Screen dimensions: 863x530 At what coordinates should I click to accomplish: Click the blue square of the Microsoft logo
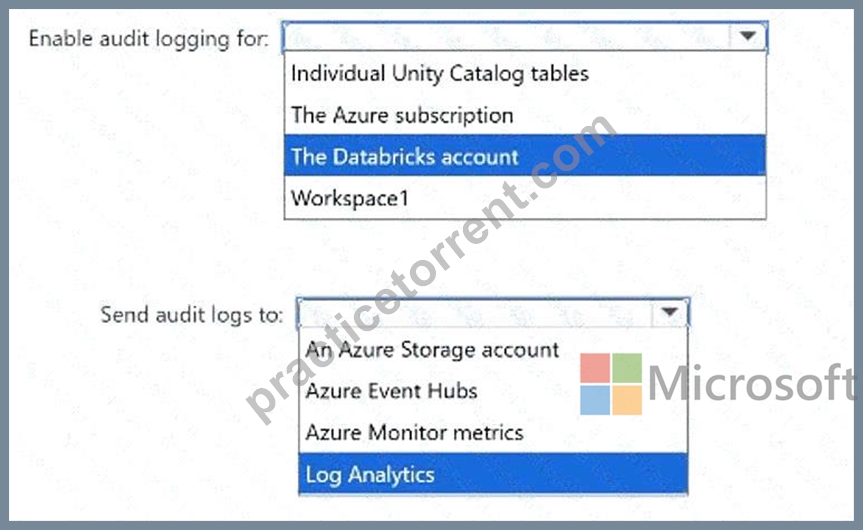coord(595,400)
